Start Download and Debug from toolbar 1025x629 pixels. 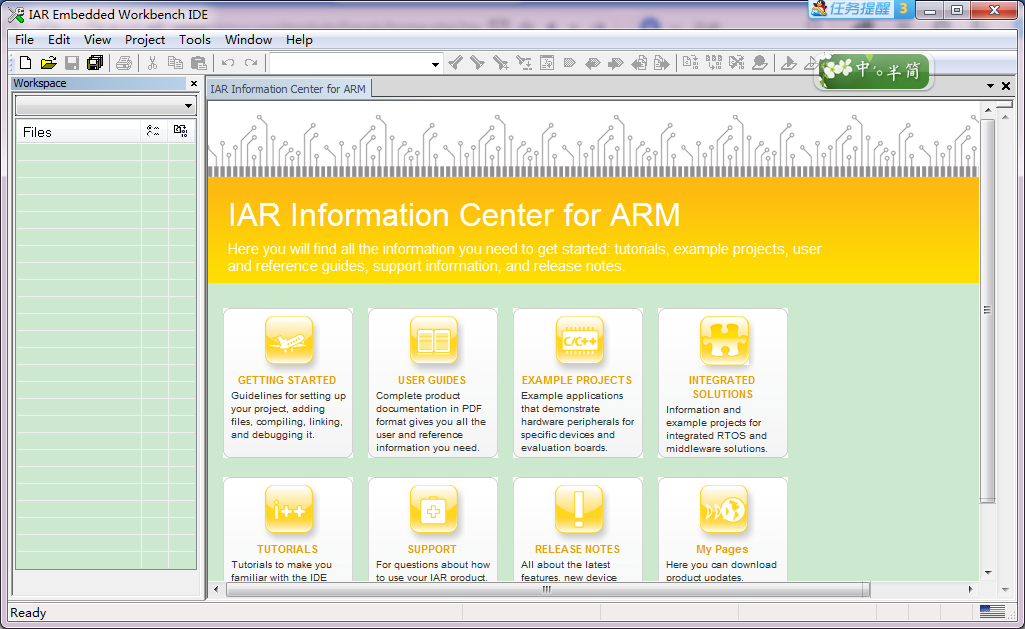(x=789, y=63)
